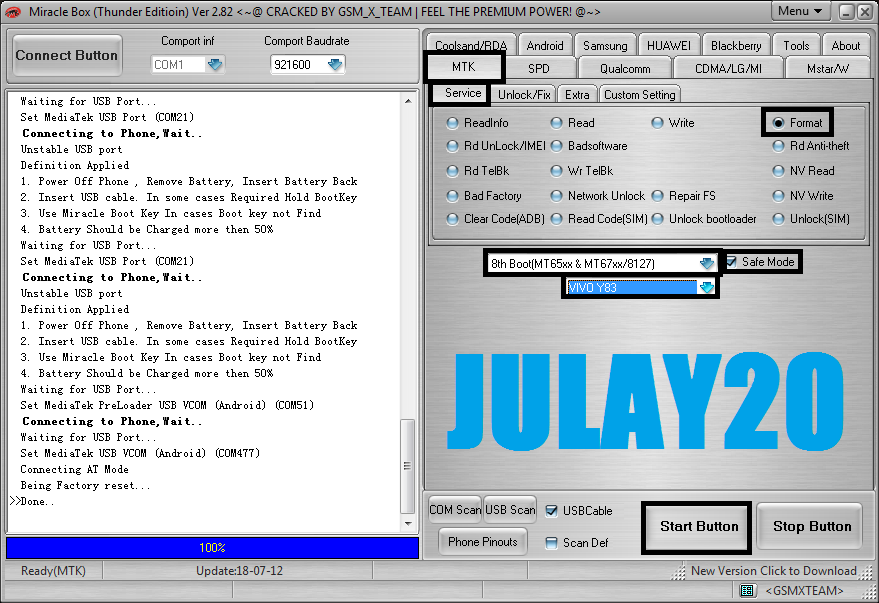Open Phone Pinouts
The width and height of the screenshot is (879, 603).
click(483, 542)
